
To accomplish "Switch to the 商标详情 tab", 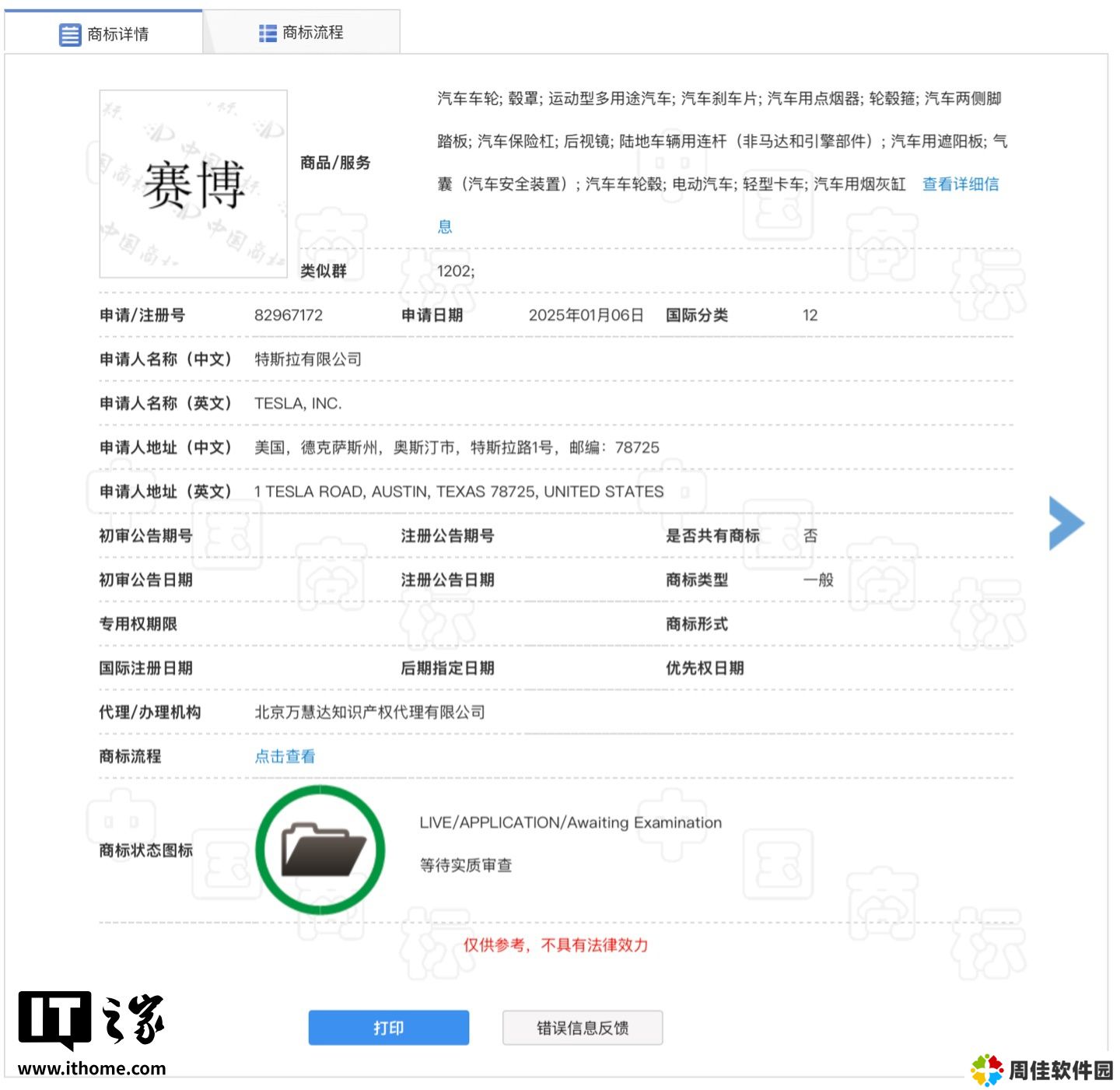I will click(x=103, y=33).
